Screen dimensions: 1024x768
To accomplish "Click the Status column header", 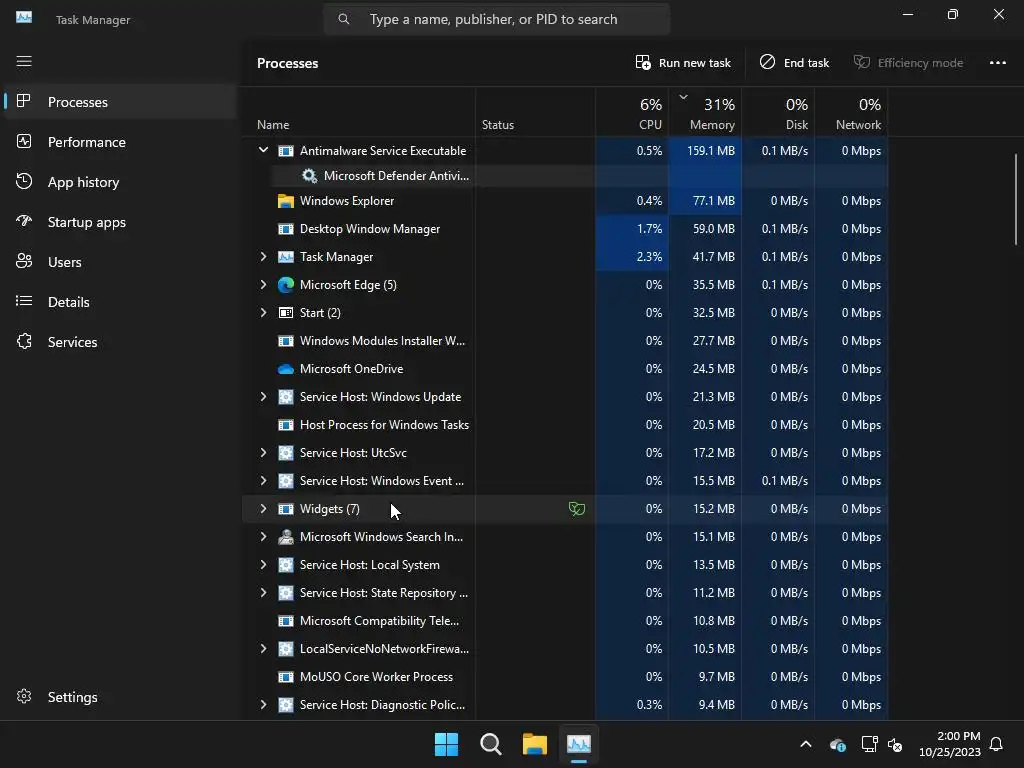I will pyautogui.click(x=536, y=114).
